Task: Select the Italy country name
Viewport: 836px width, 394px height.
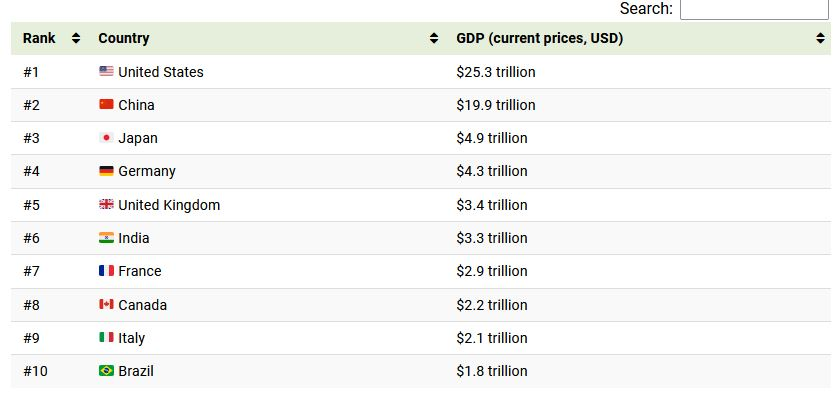Action: [132, 338]
